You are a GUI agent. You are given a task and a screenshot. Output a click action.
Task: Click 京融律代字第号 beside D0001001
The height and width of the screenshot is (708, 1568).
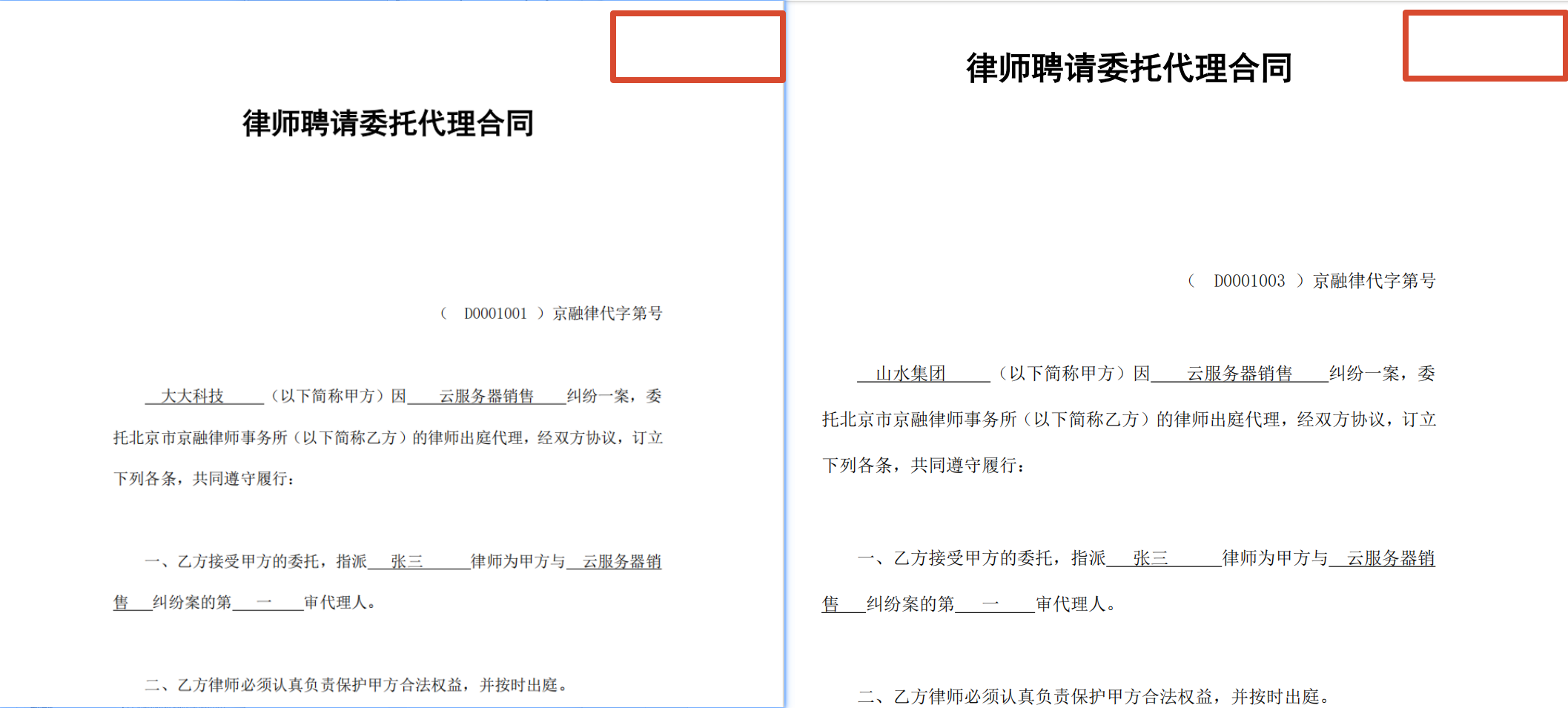click(608, 314)
